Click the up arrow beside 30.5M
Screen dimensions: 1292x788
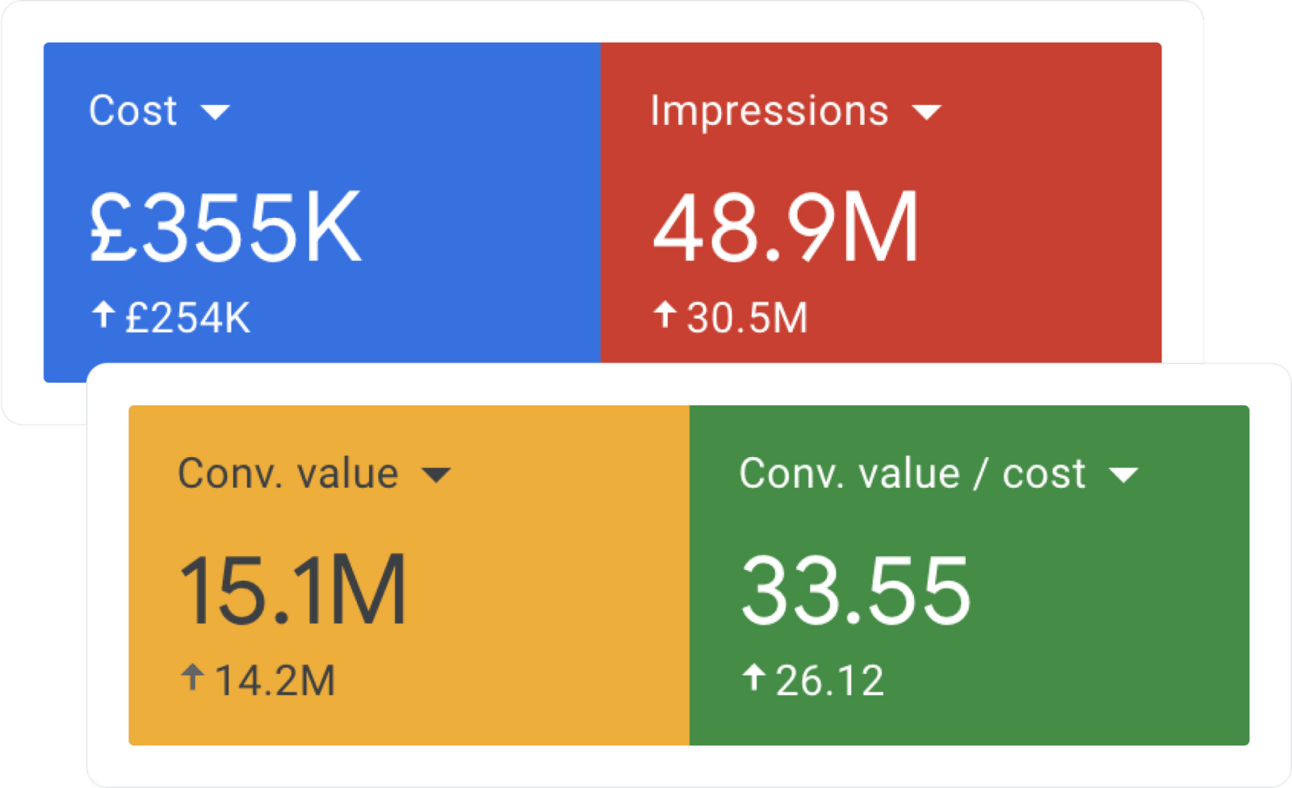pyautogui.click(x=665, y=317)
